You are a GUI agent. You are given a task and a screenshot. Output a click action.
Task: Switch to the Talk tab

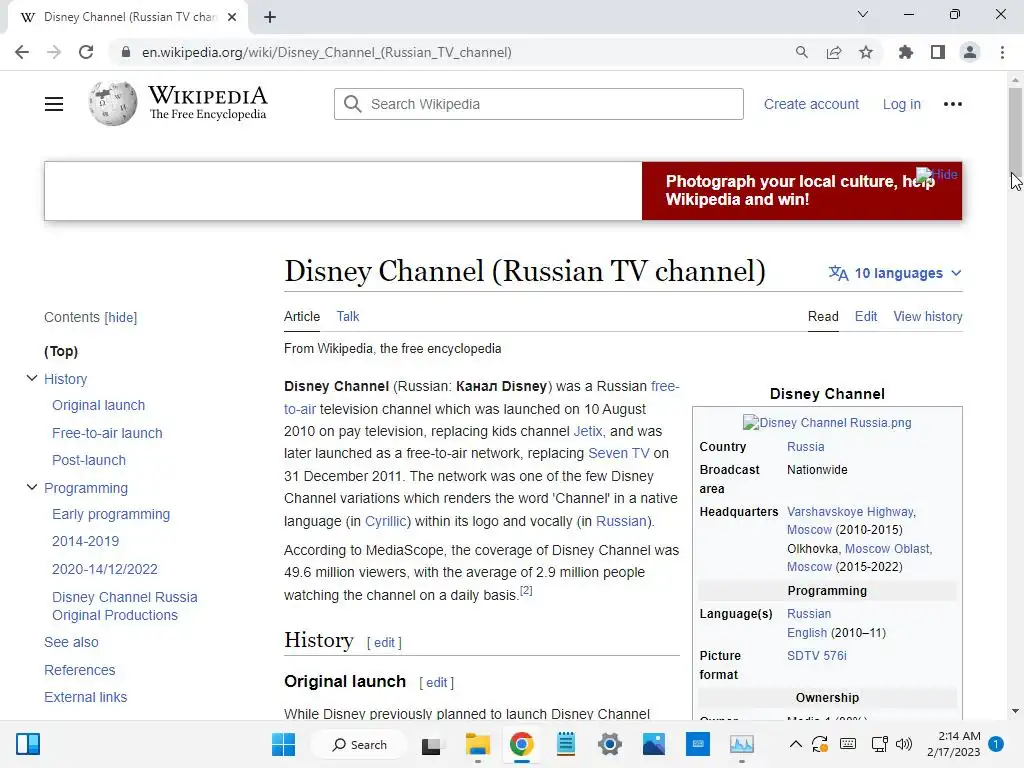click(x=347, y=316)
